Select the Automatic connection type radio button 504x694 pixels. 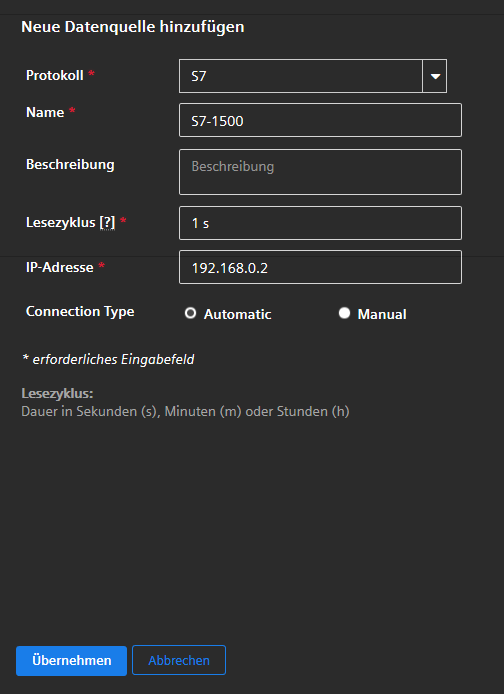(x=190, y=313)
